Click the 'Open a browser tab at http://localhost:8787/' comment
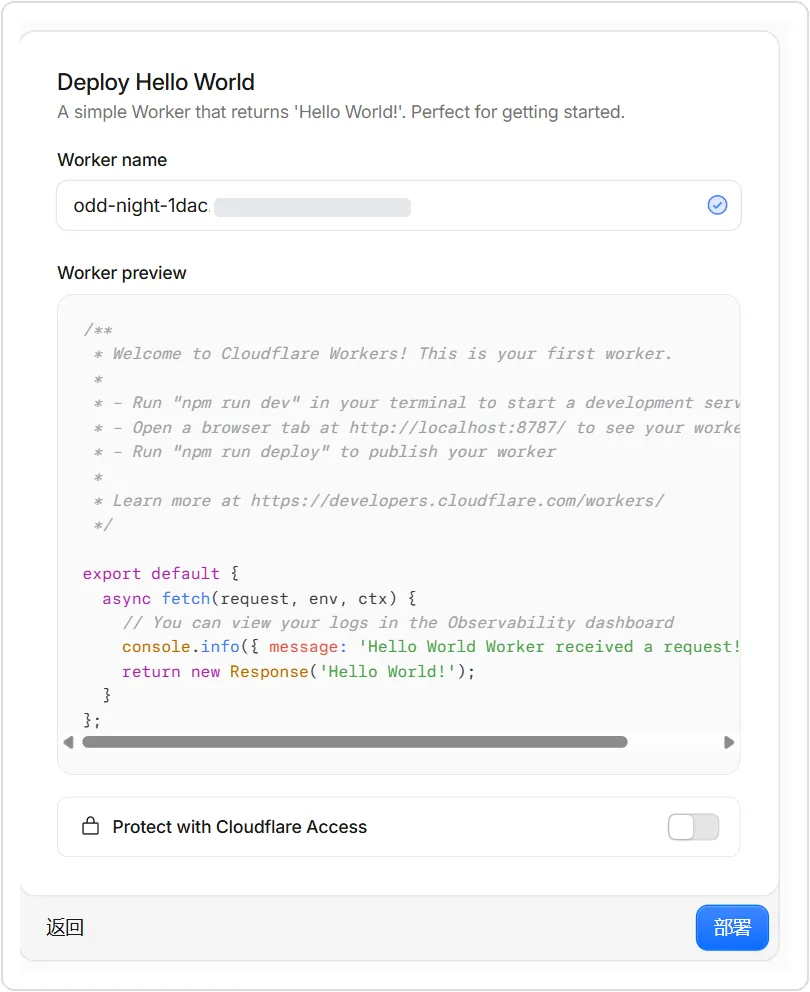Viewport: 810px width, 992px height. [x=416, y=428]
